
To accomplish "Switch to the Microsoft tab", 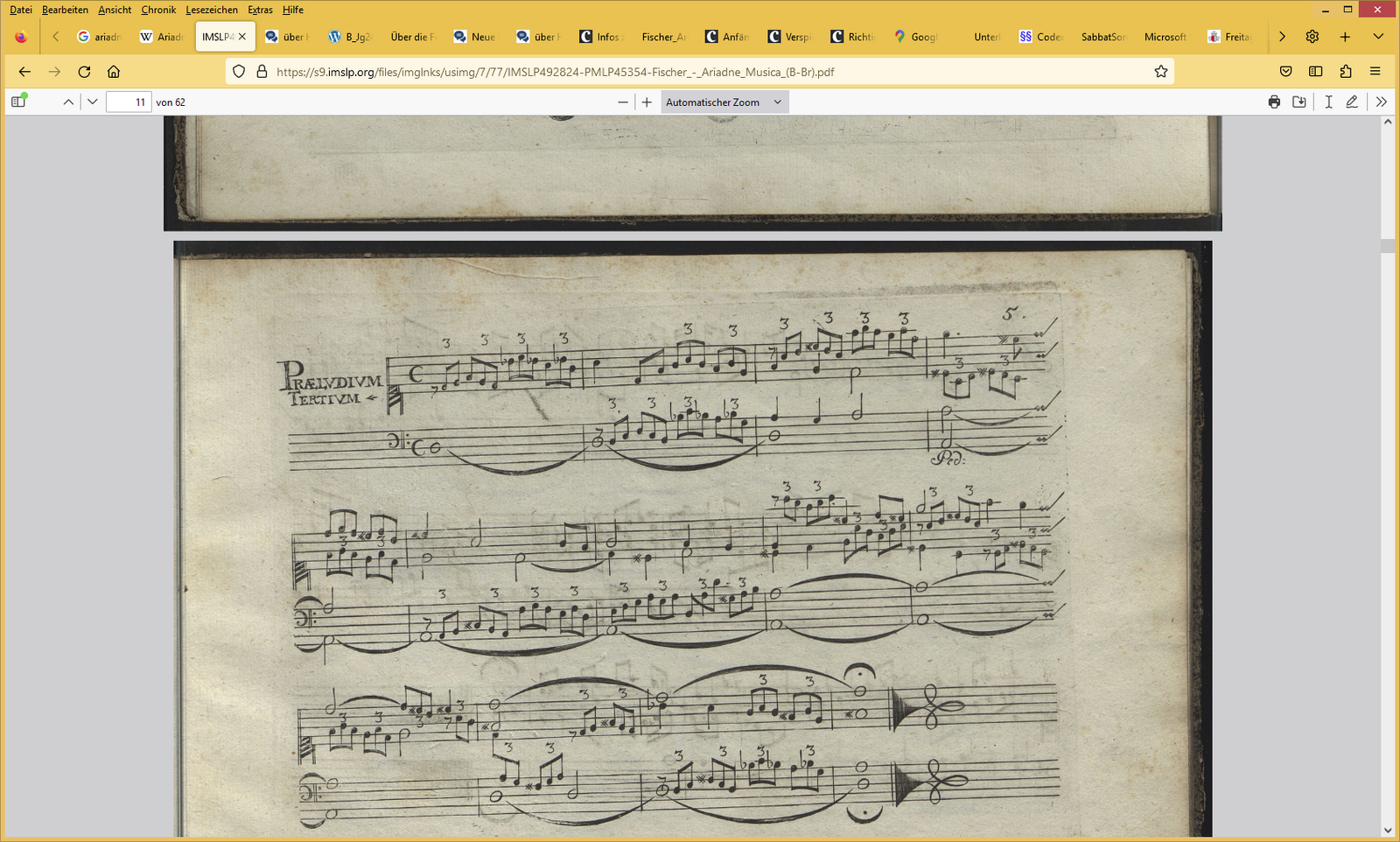I will coord(1167,37).
